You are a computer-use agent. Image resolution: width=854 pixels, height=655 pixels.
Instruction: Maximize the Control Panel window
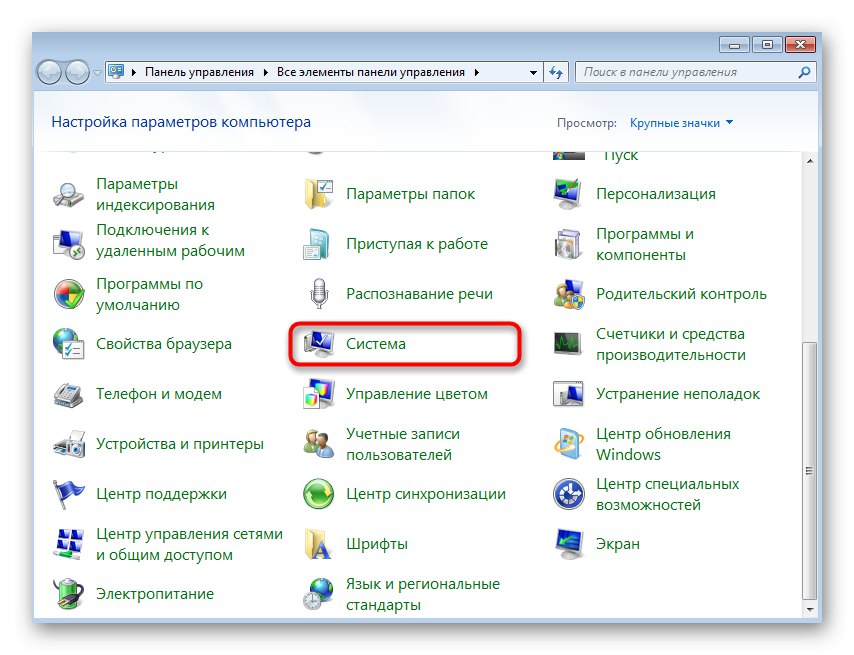(767, 45)
